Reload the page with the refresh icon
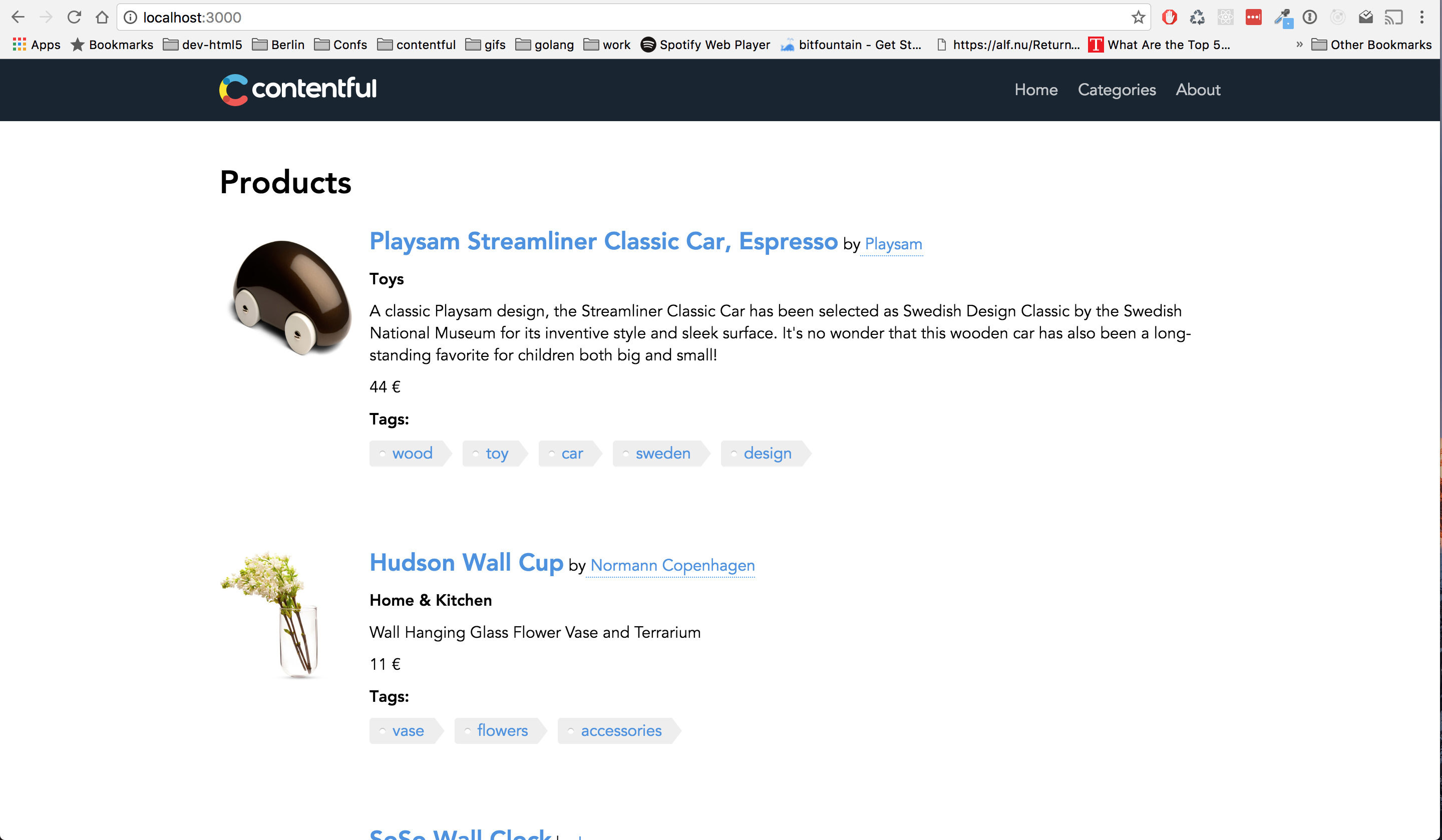This screenshot has height=840, width=1442. tap(74, 17)
